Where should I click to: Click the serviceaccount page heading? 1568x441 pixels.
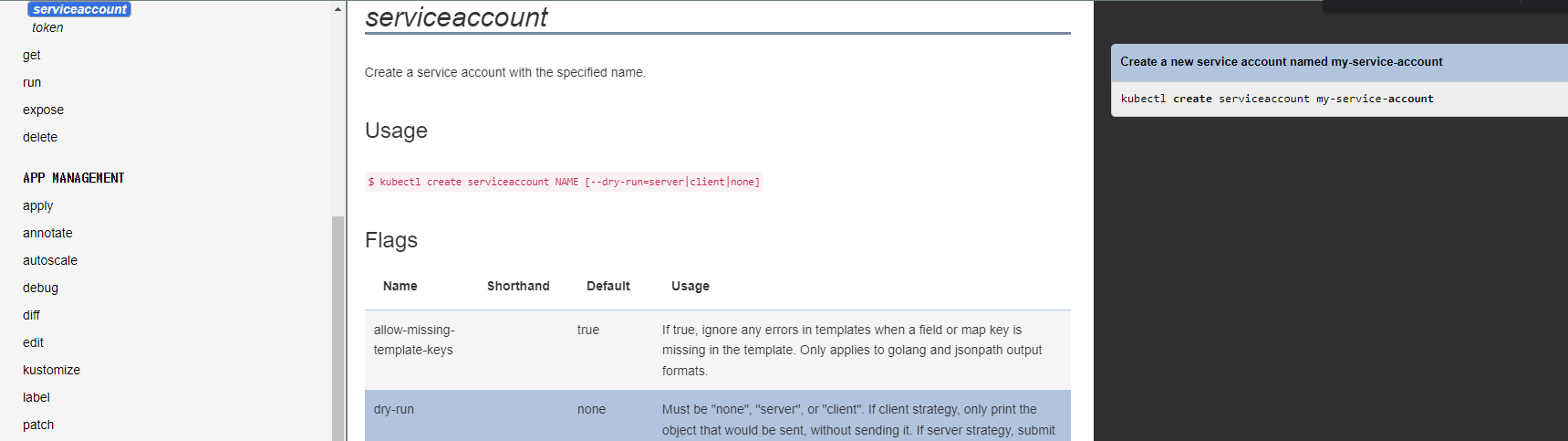(456, 16)
